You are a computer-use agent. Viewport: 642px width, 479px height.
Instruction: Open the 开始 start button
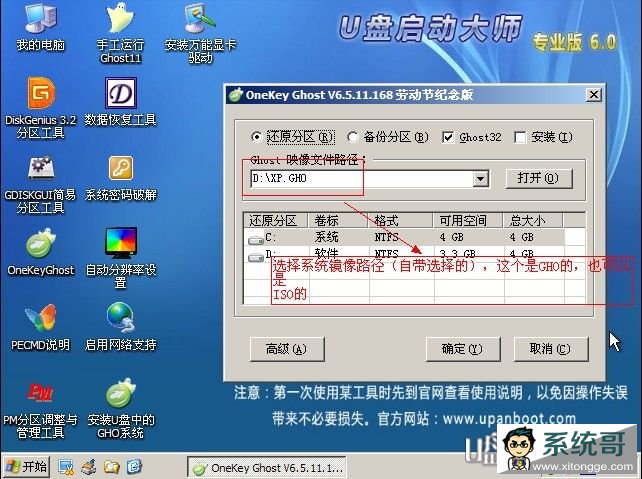click(x=26, y=467)
